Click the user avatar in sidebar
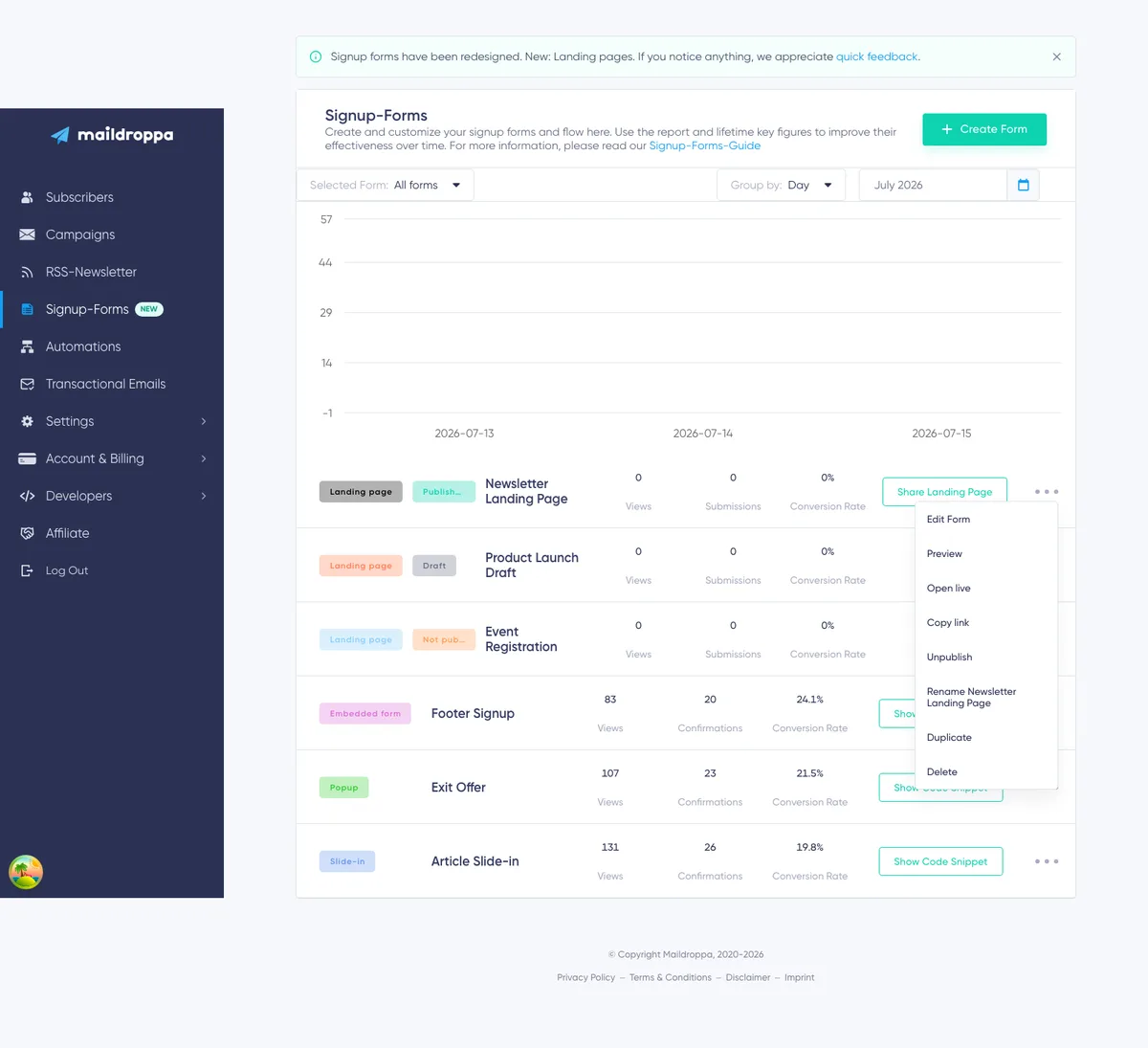Viewport: 1148px width, 1048px height. click(x=26, y=872)
